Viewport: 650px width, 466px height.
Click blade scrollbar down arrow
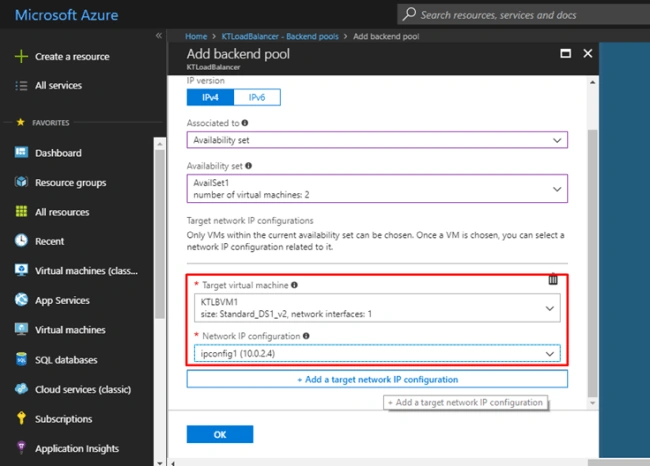coord(593,403)
